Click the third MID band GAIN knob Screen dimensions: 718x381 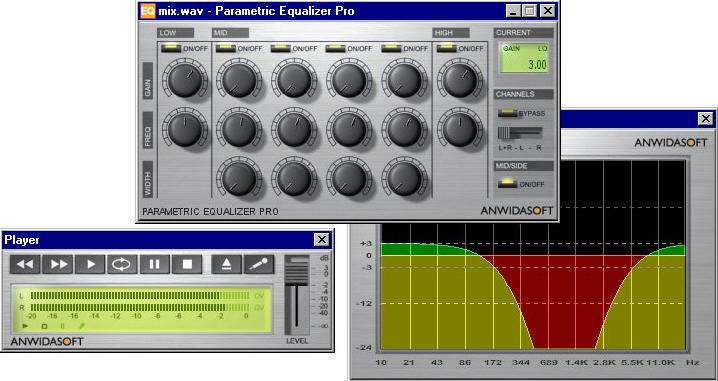point(349,80)
